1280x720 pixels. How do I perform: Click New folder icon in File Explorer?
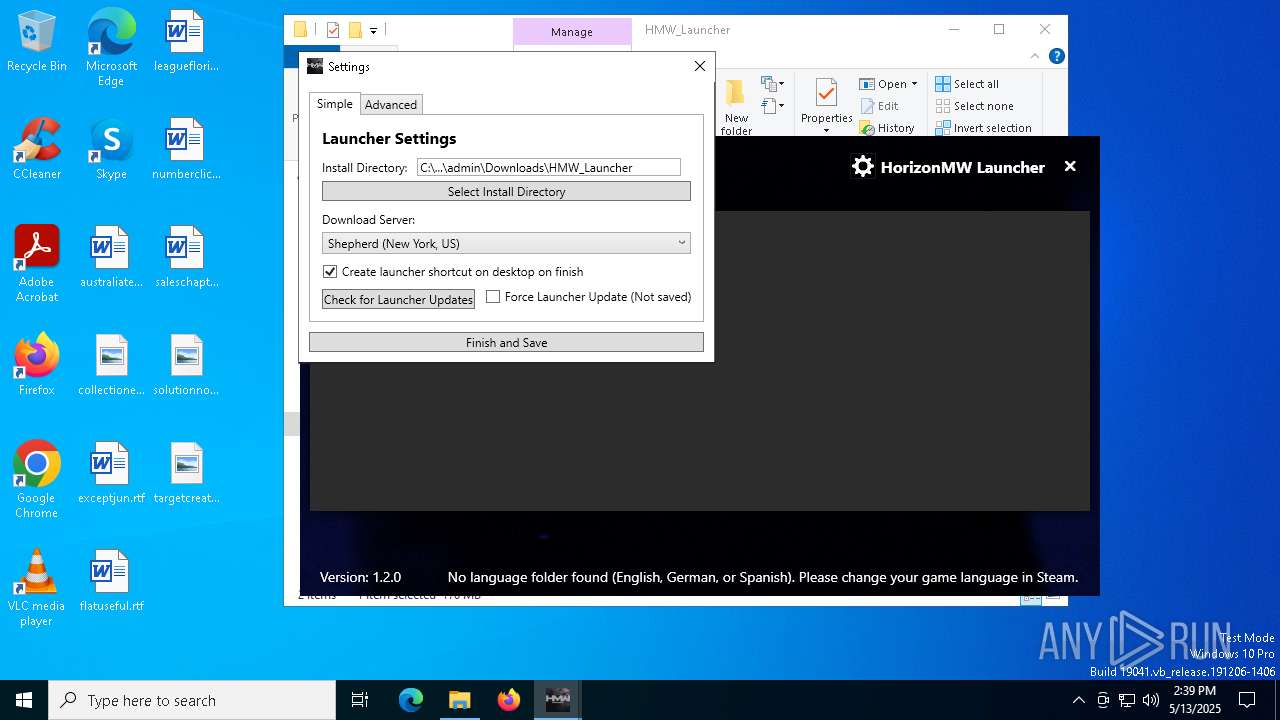point(736,108)
